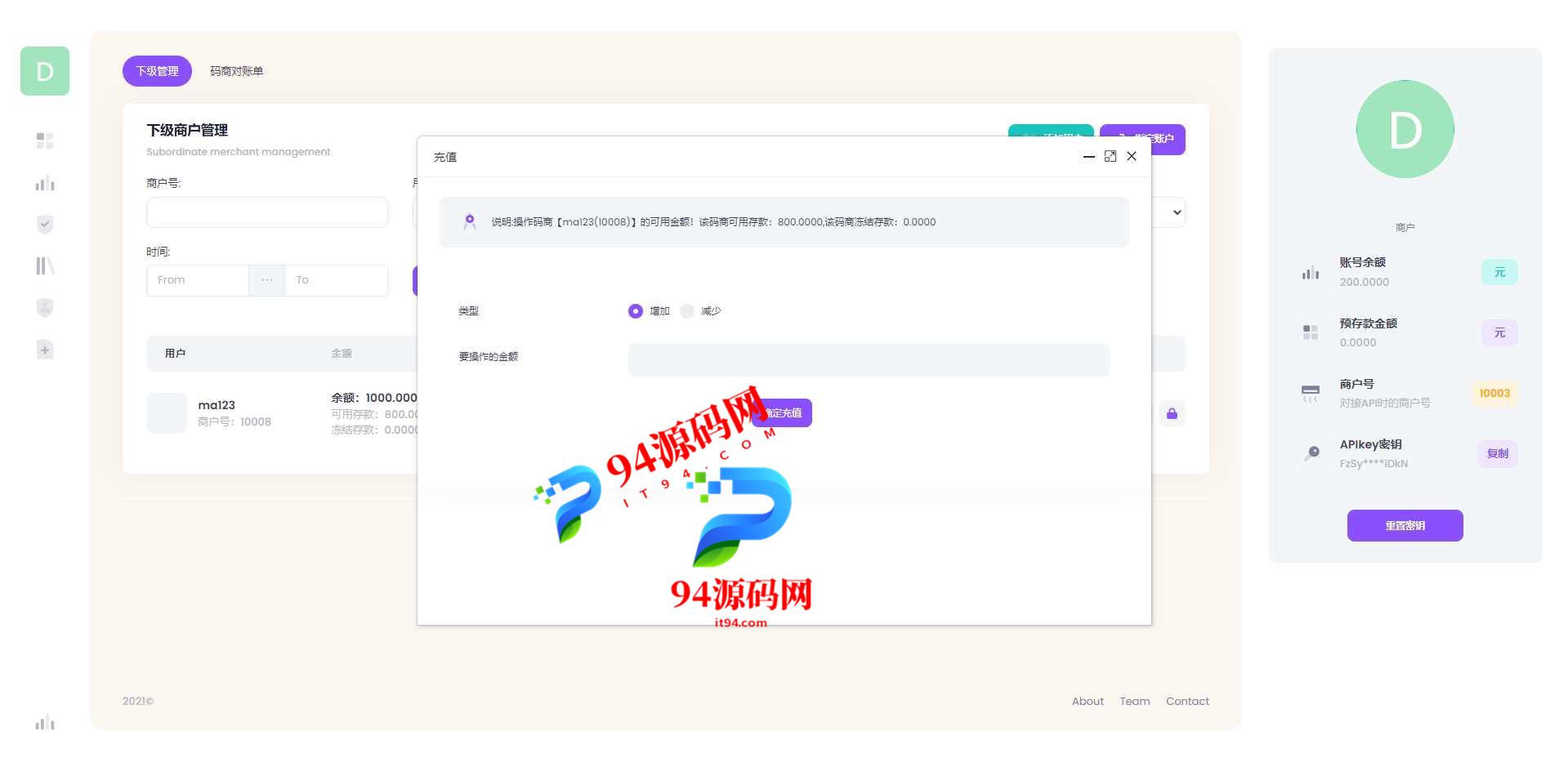The width and height of the screenshot is (1568, 758).
Task: Click the teal add user button
Action: 1051,131
